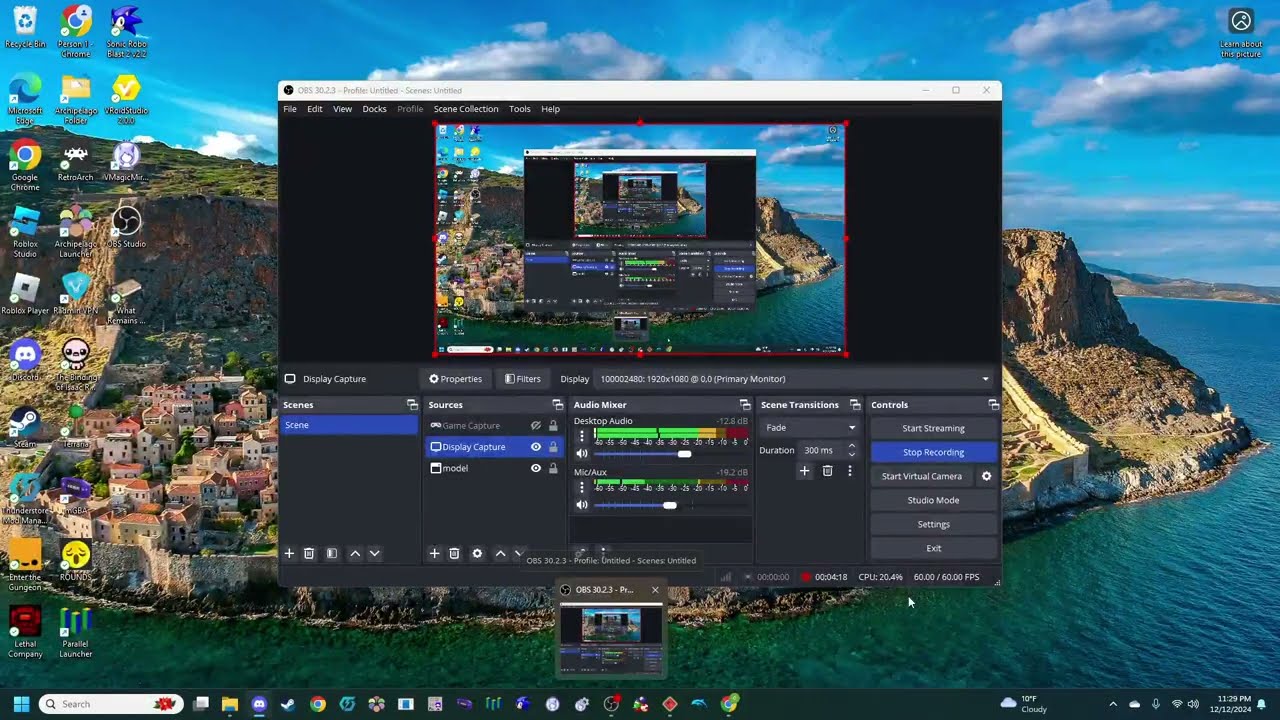Toggle lock on model source

point(553,468)
